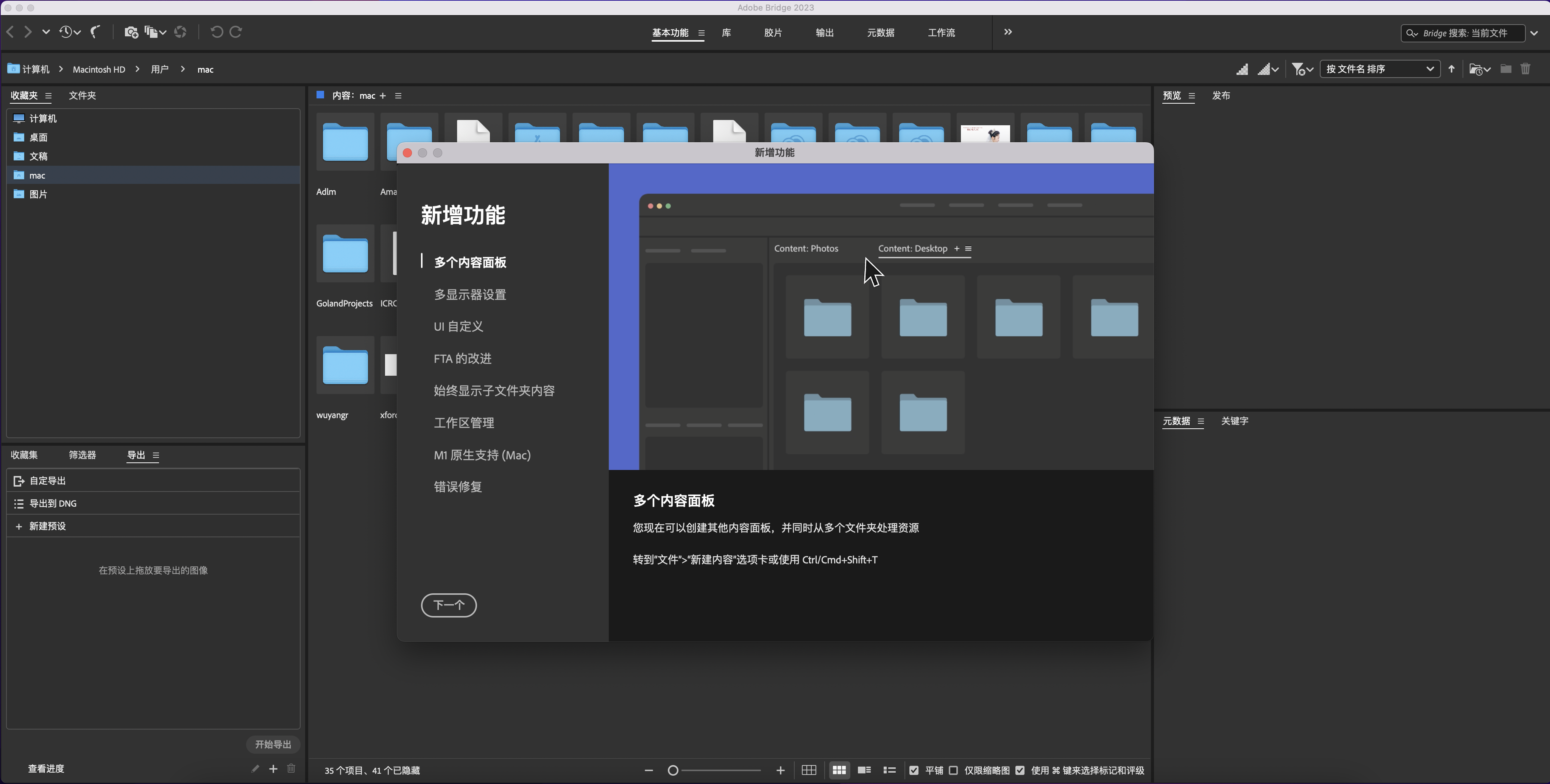Open the filter by rating dropdown
1550x784 pixels.
point(1302,69)
